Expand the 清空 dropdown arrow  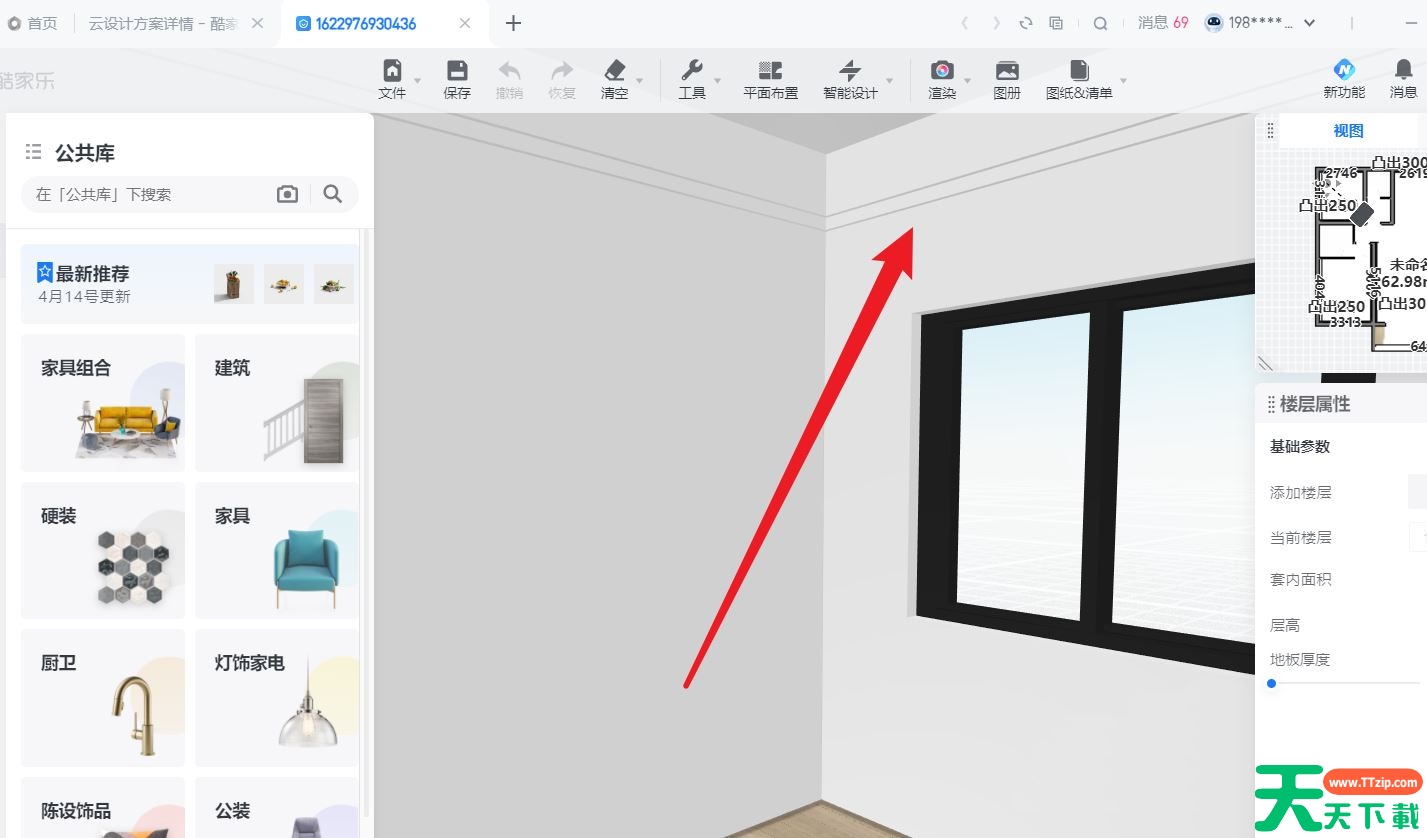coord(640,81)
